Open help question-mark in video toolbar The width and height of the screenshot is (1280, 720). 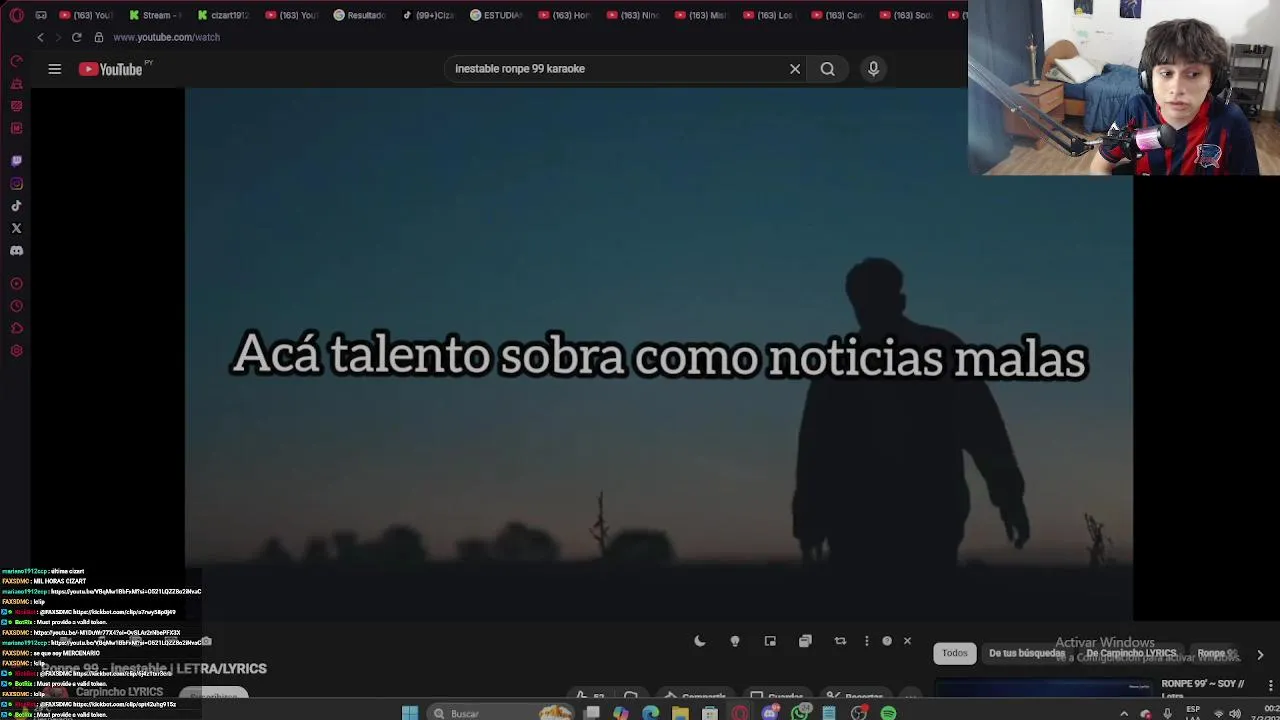[x=887, y=641]
